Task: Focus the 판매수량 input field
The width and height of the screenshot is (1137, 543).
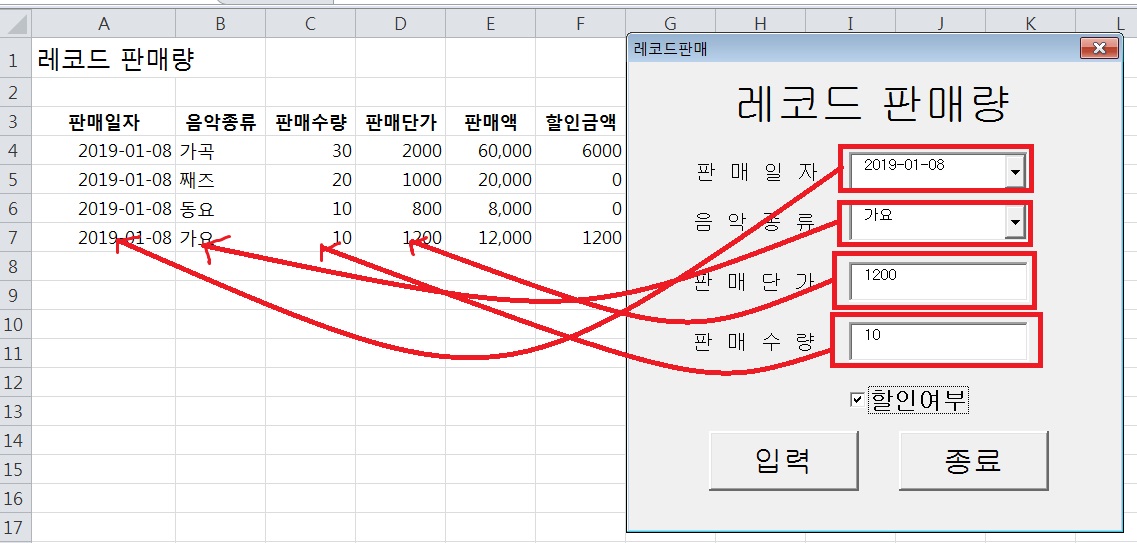Action: [938, 341]
